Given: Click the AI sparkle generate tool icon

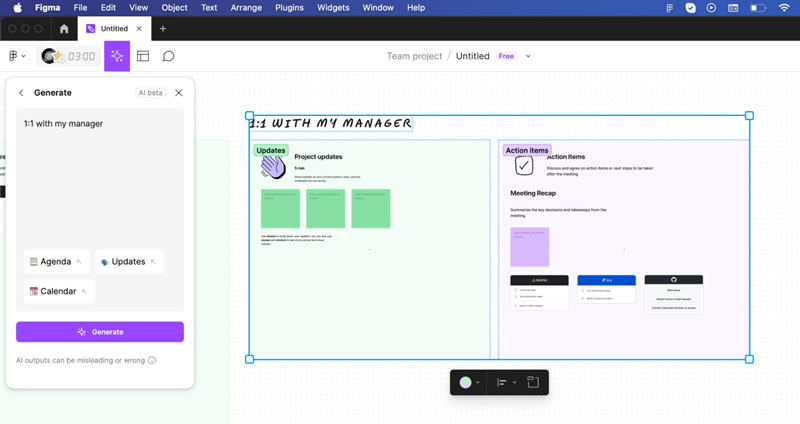Looking at the screenshot, I should click(x=117, y=56).
